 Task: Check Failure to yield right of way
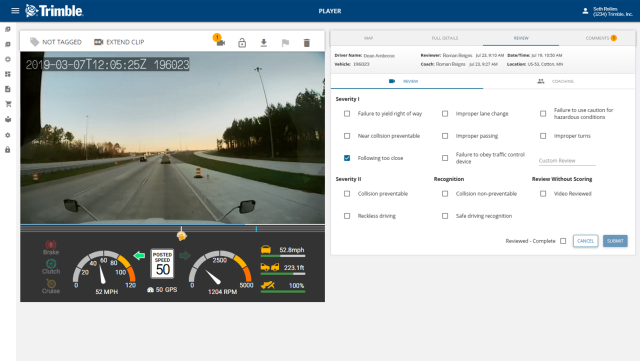(347, 114)
